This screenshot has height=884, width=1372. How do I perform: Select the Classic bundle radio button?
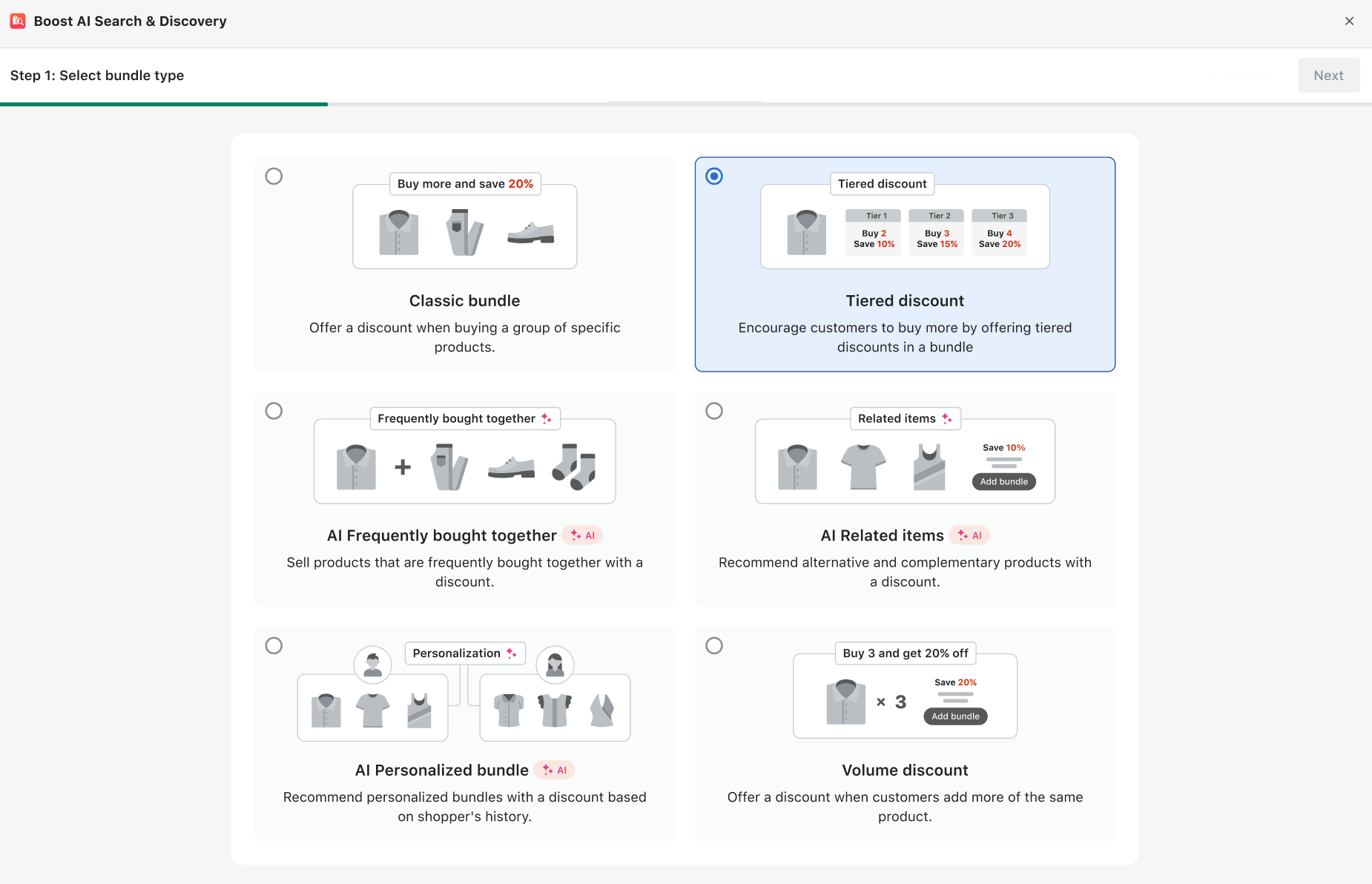click(274, 177)
